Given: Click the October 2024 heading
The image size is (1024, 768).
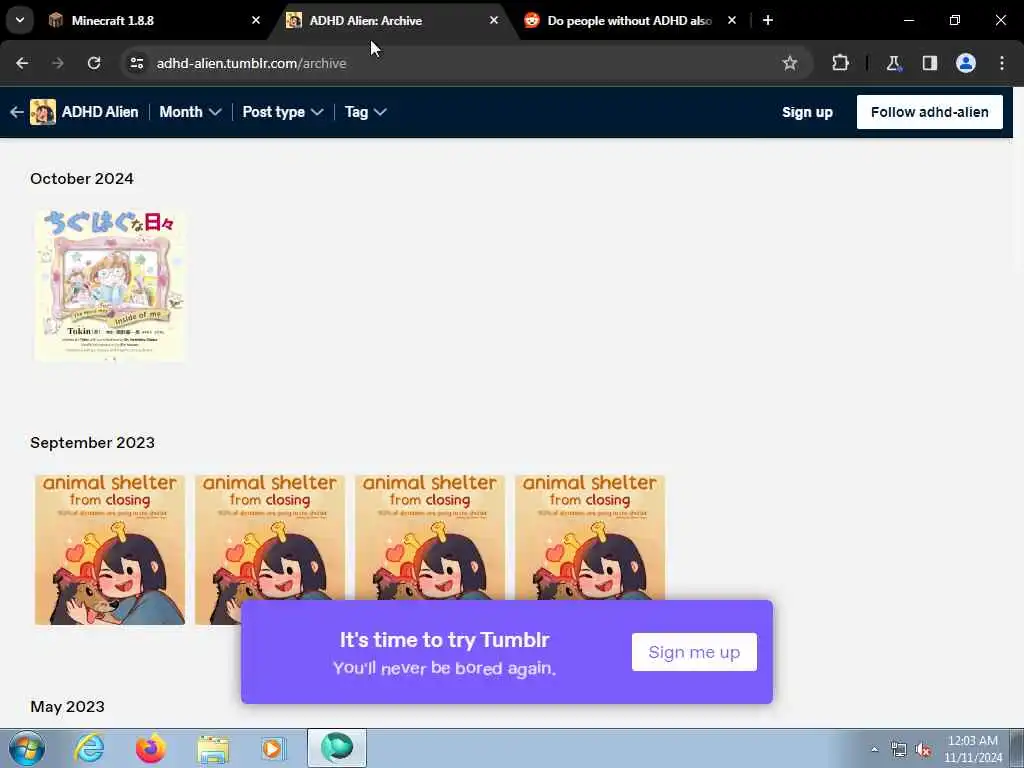Looking at the screenshot, I should pyautogui.click(x=82, y=179).
